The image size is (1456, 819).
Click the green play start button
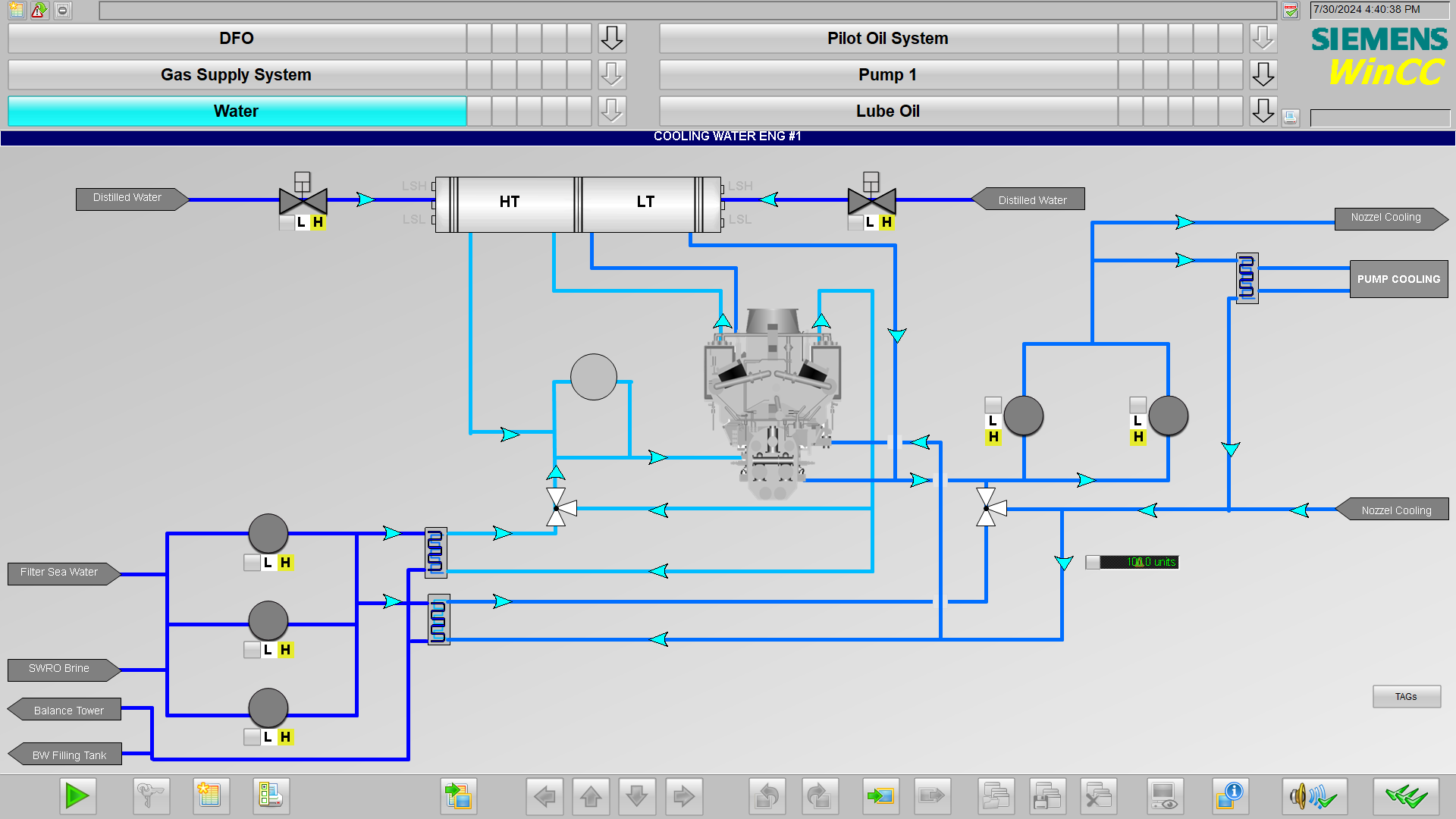77,795
